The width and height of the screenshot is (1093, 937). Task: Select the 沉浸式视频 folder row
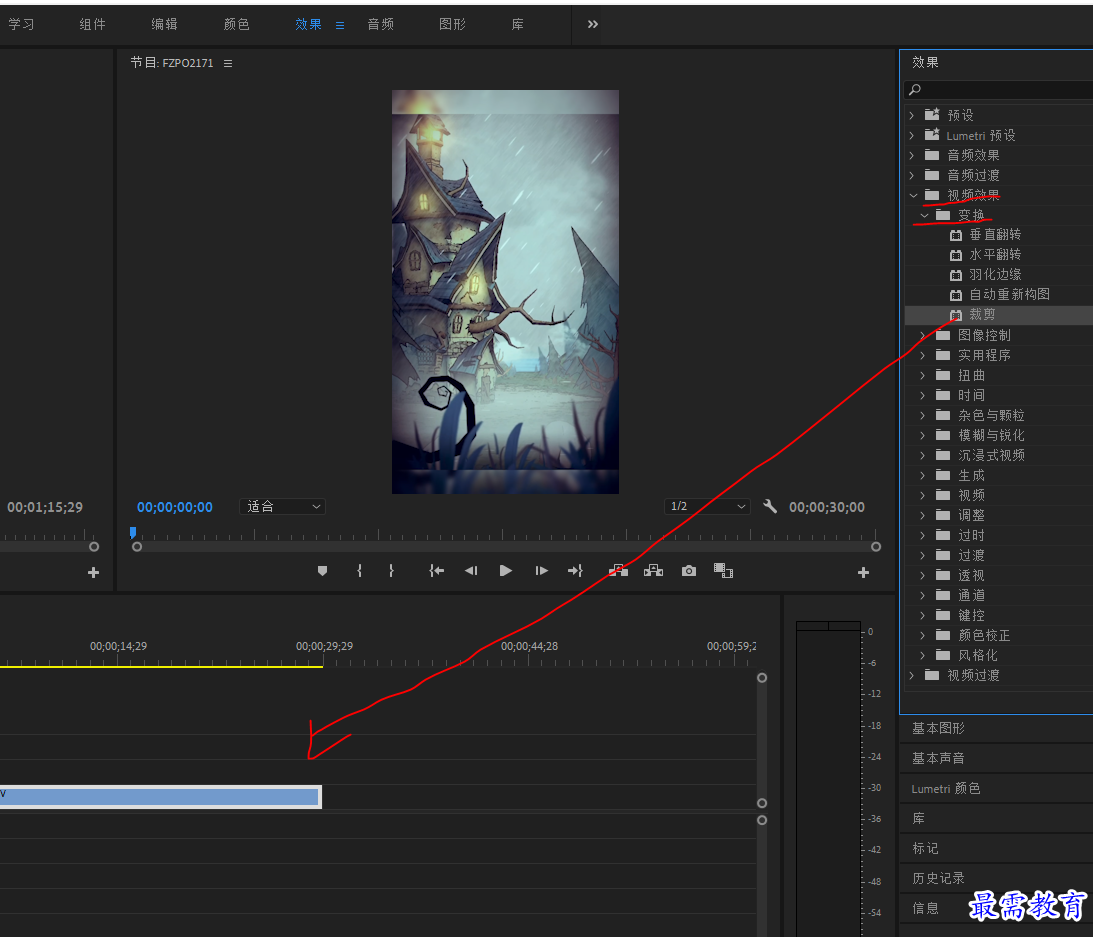click(x=998, y=455)
